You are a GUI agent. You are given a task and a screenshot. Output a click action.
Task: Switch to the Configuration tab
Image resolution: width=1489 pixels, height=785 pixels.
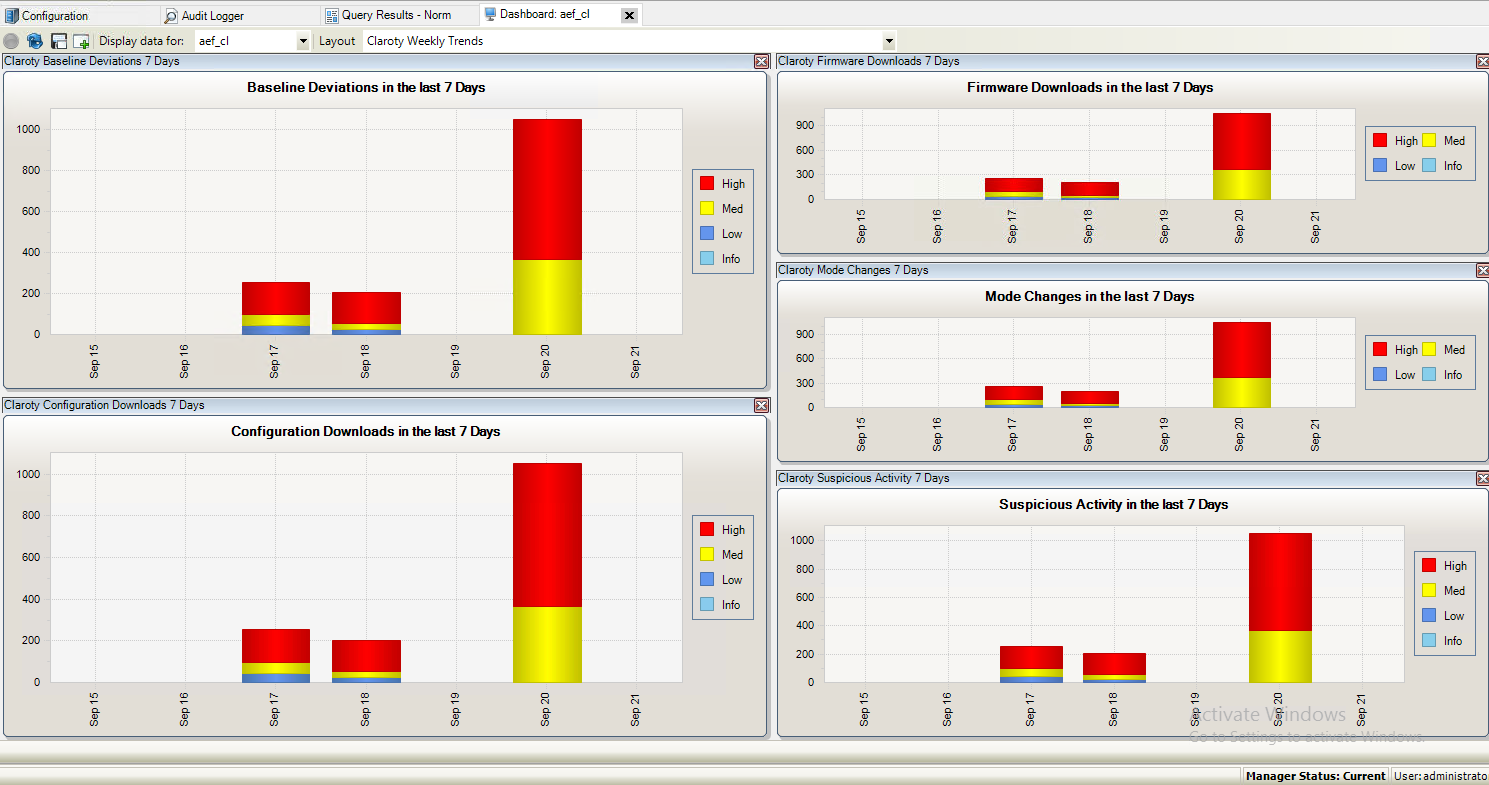pos(55,15)
